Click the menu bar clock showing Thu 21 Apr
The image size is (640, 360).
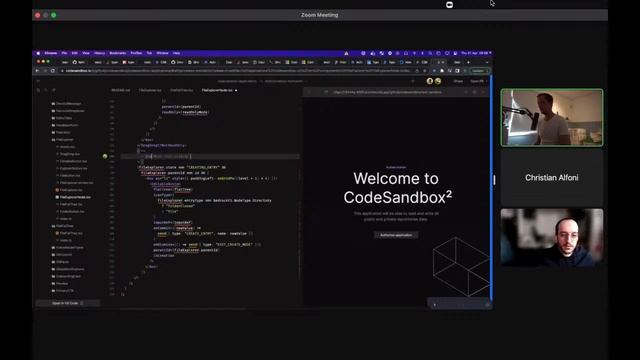475,53
